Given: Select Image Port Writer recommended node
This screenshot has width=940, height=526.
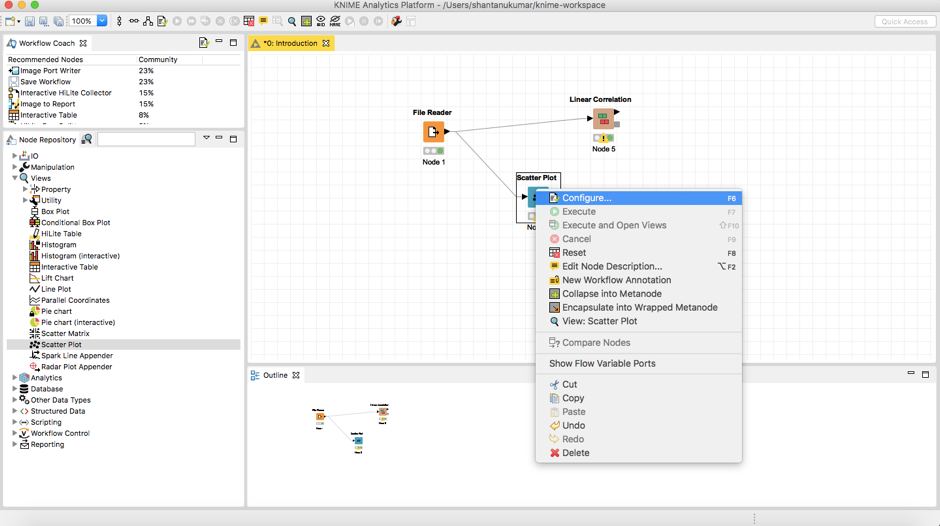Looking at the screenshot, I should [x=50, y=70].
